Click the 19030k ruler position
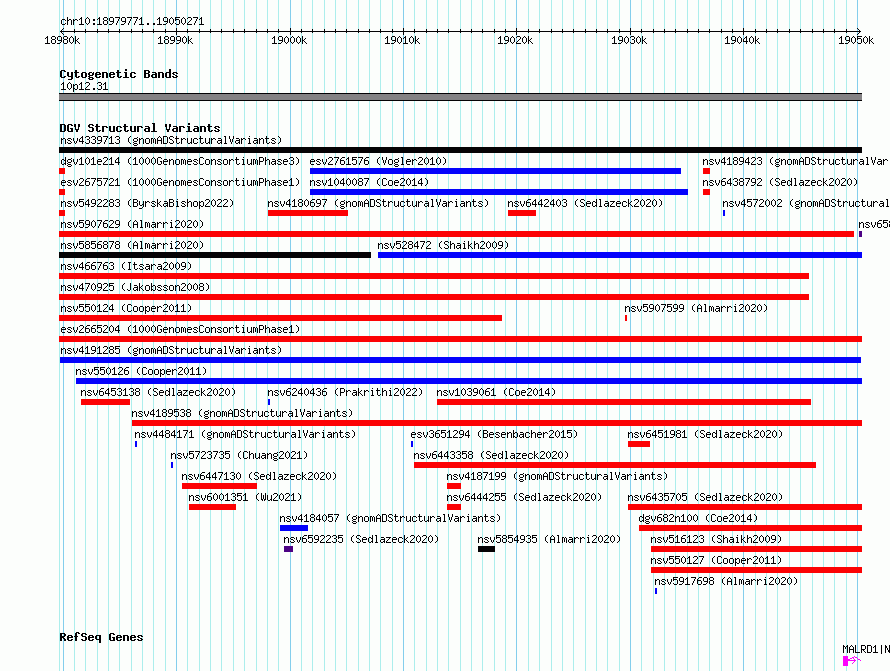890x671 pixels. pos(629,40)
